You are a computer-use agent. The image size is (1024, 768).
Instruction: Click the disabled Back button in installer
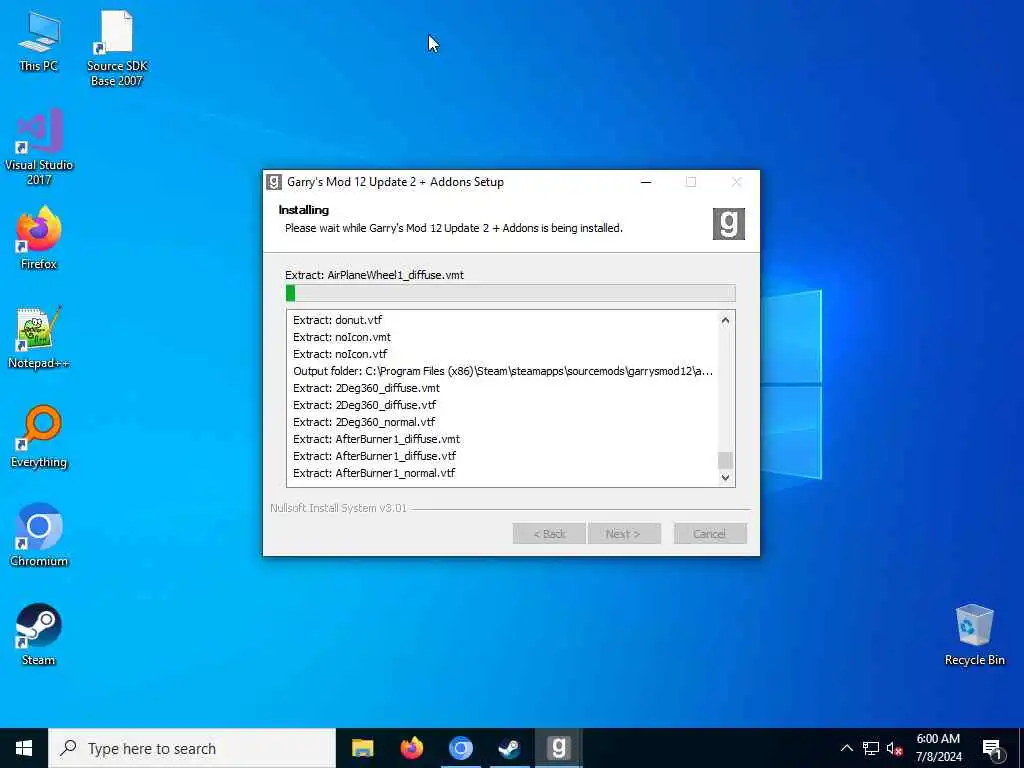point(549,534)
